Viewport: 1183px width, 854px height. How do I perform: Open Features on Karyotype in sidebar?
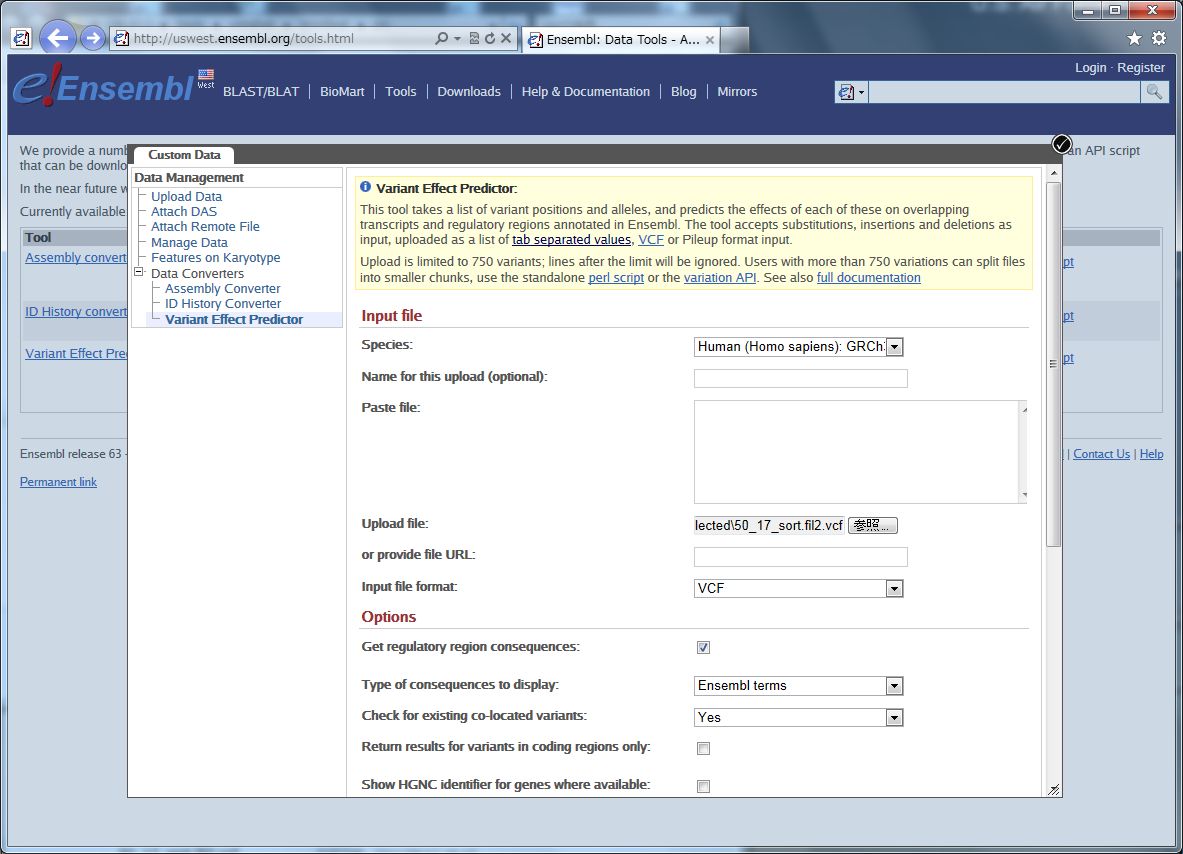point(215,258)
